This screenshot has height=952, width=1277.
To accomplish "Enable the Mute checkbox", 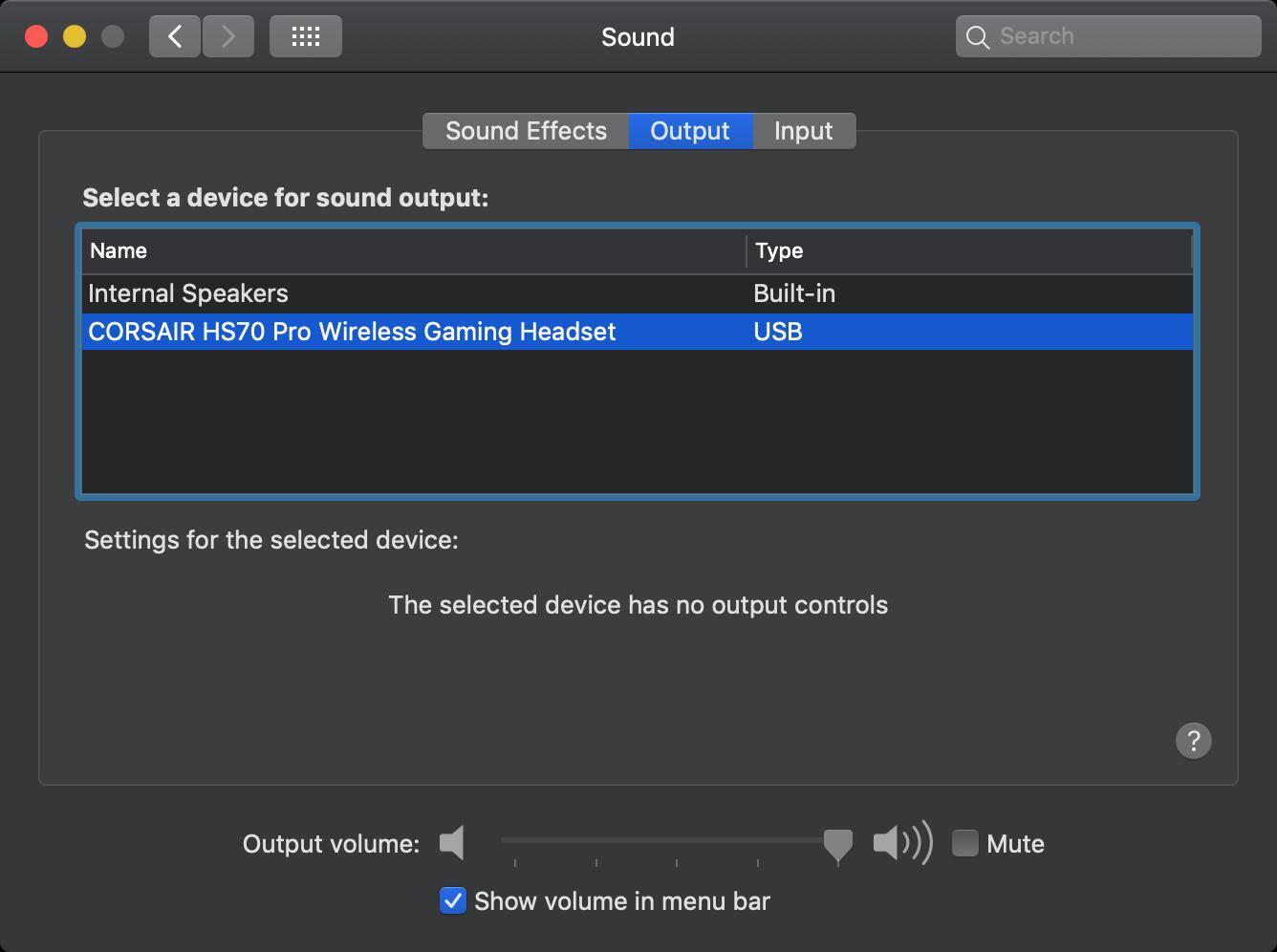I will tap(965, 843).
